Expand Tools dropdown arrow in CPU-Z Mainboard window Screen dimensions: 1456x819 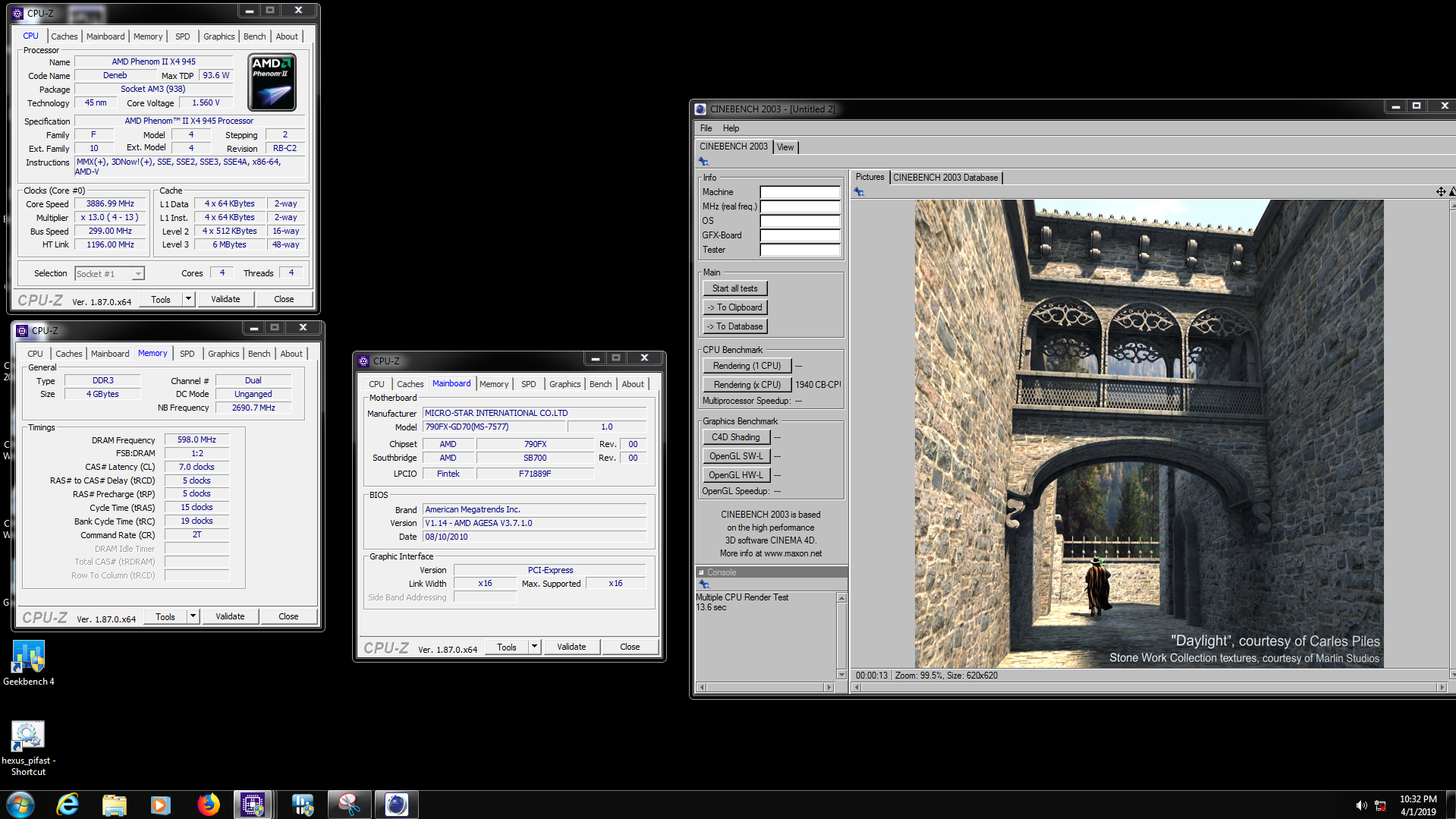(535, 647)
